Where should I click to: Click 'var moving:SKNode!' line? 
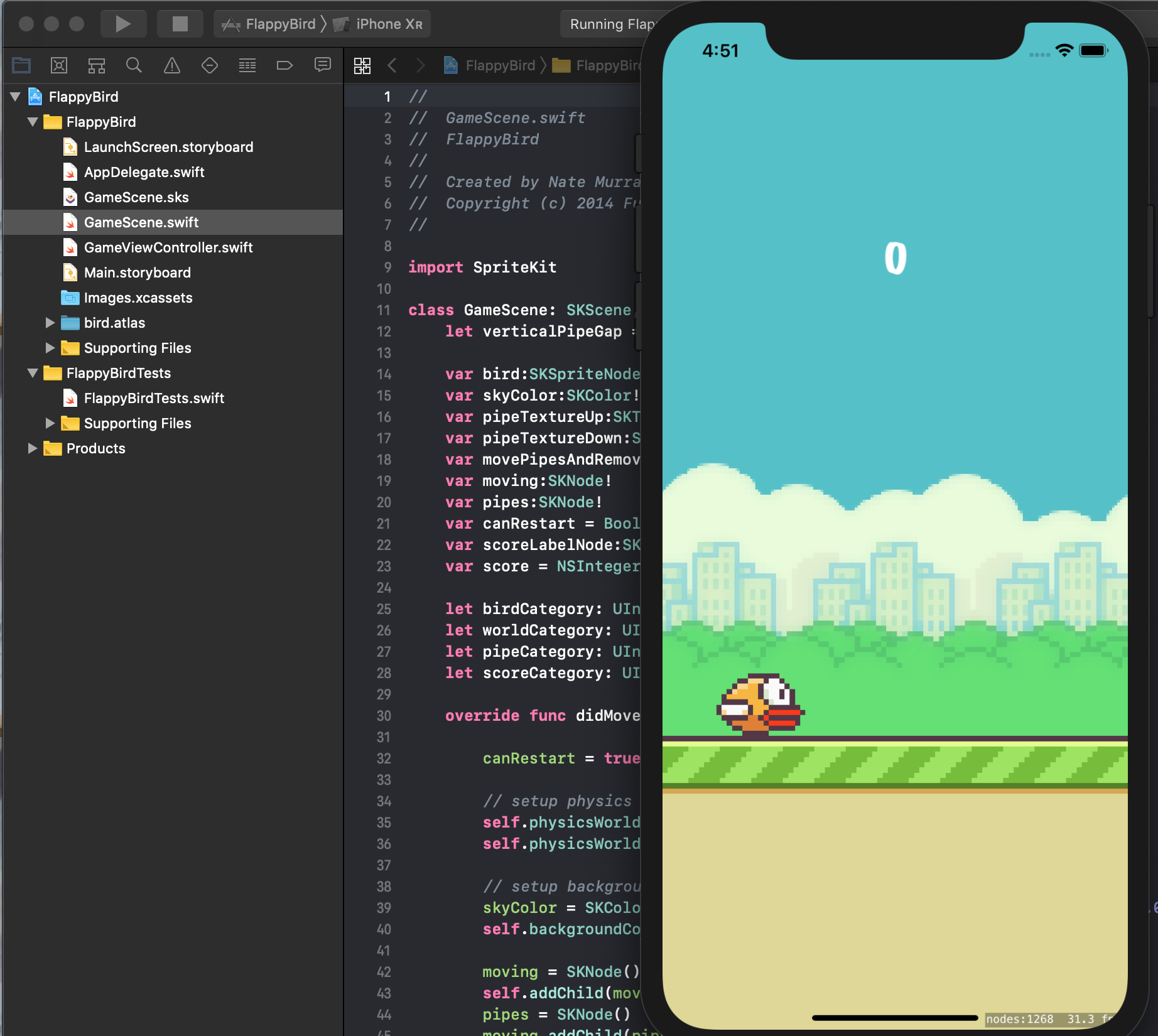coord(528,481)
